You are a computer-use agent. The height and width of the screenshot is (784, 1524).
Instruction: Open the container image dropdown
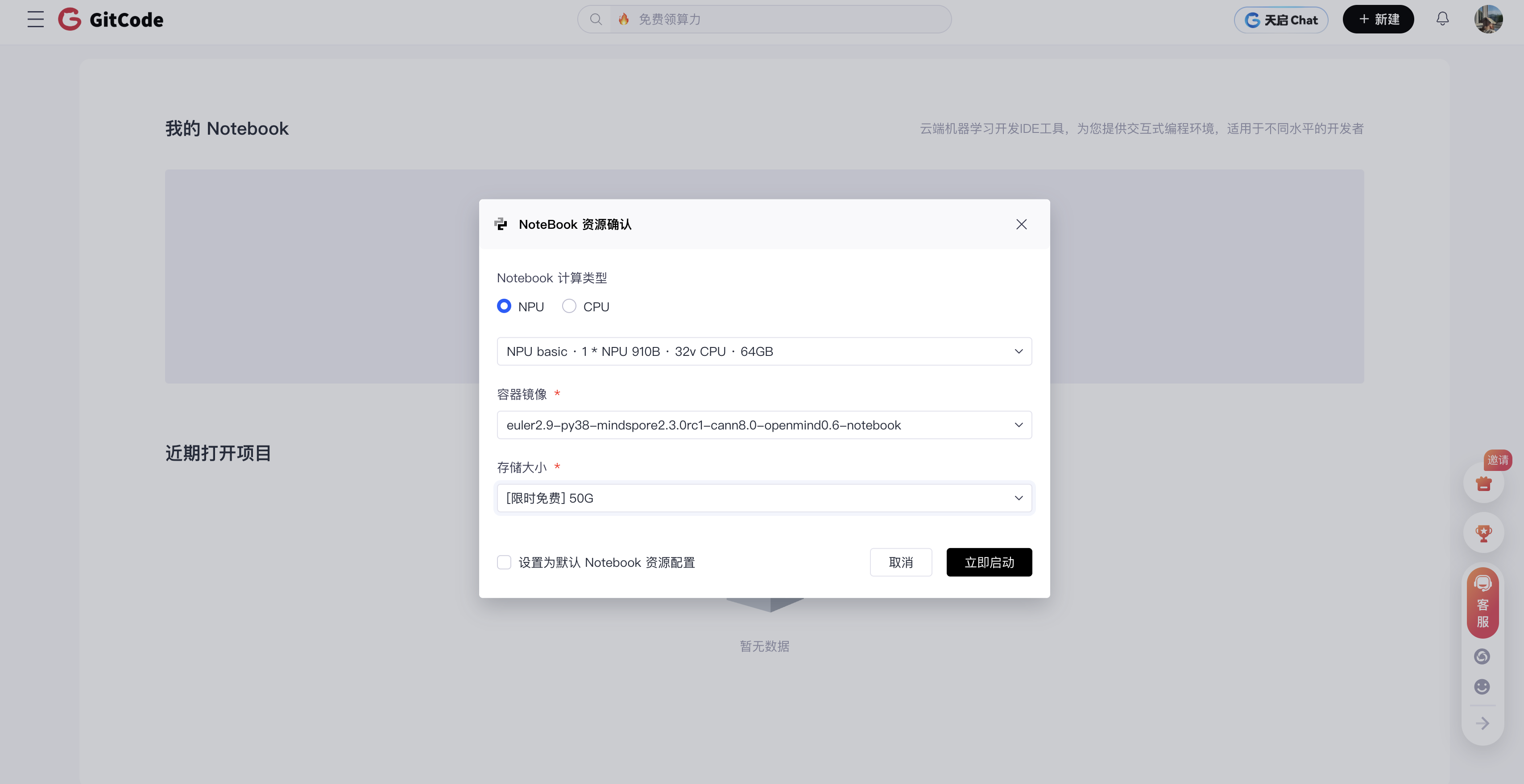pos(764,425)
